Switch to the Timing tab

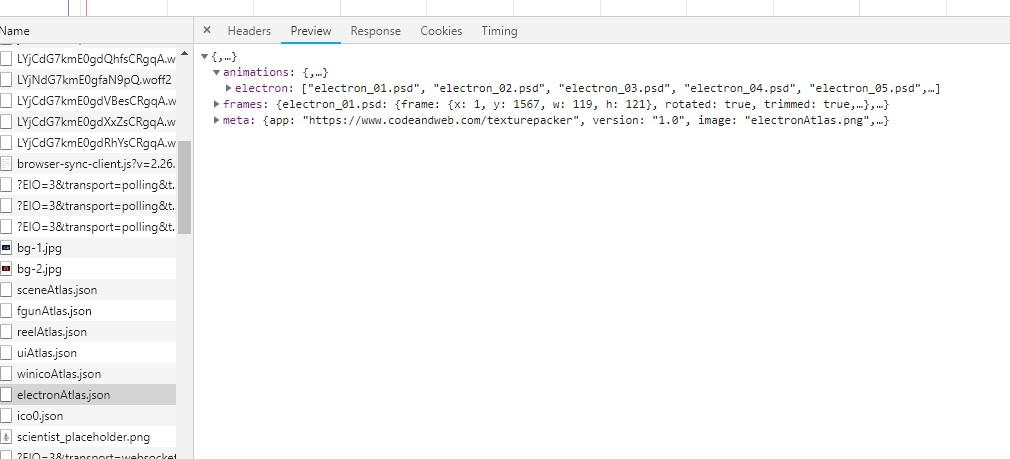[499, 30]
